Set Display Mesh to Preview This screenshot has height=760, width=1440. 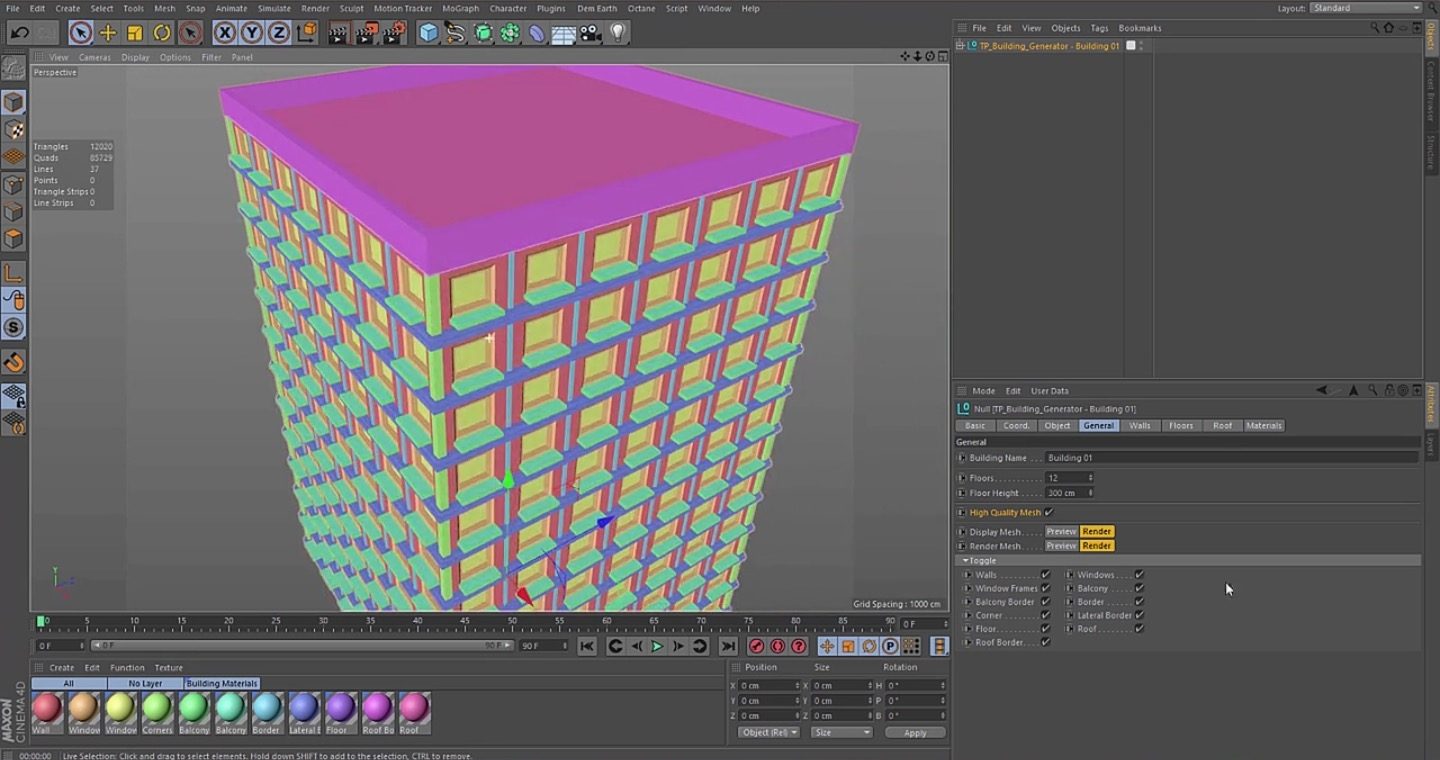[1061, 532]
